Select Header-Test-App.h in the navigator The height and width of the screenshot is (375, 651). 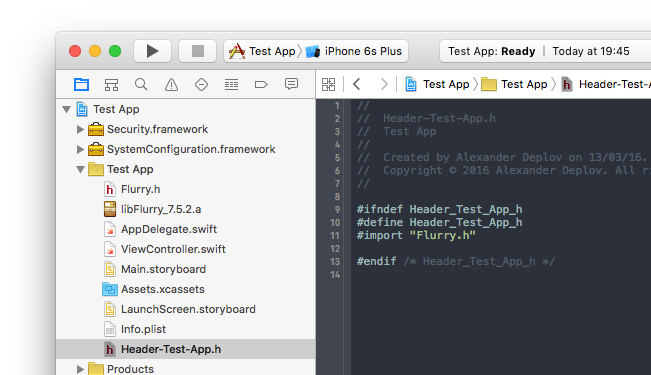click(186, 349)
